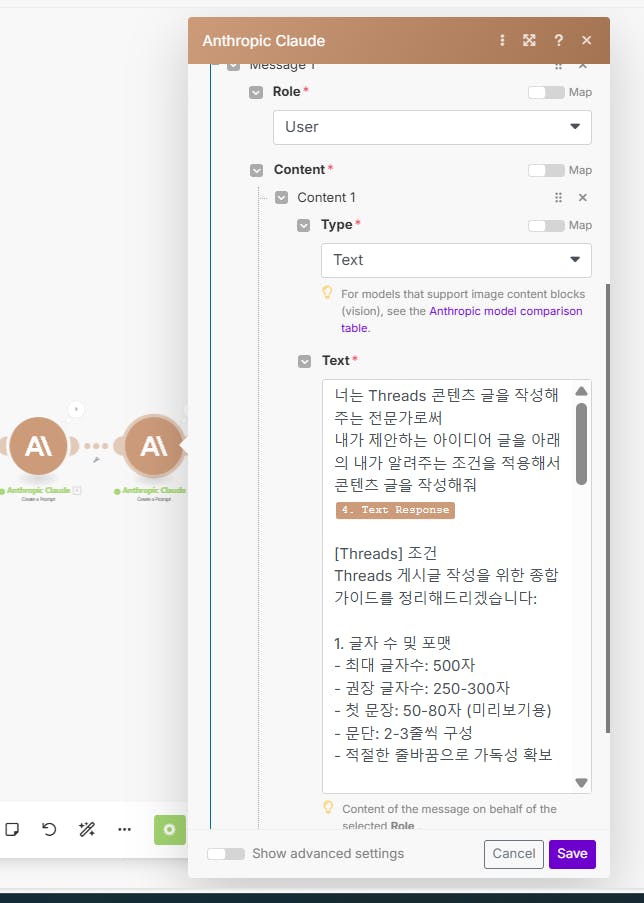Click the undo arrow in the toolbar
Screen dimensions: 644x903
coord(49,829)
